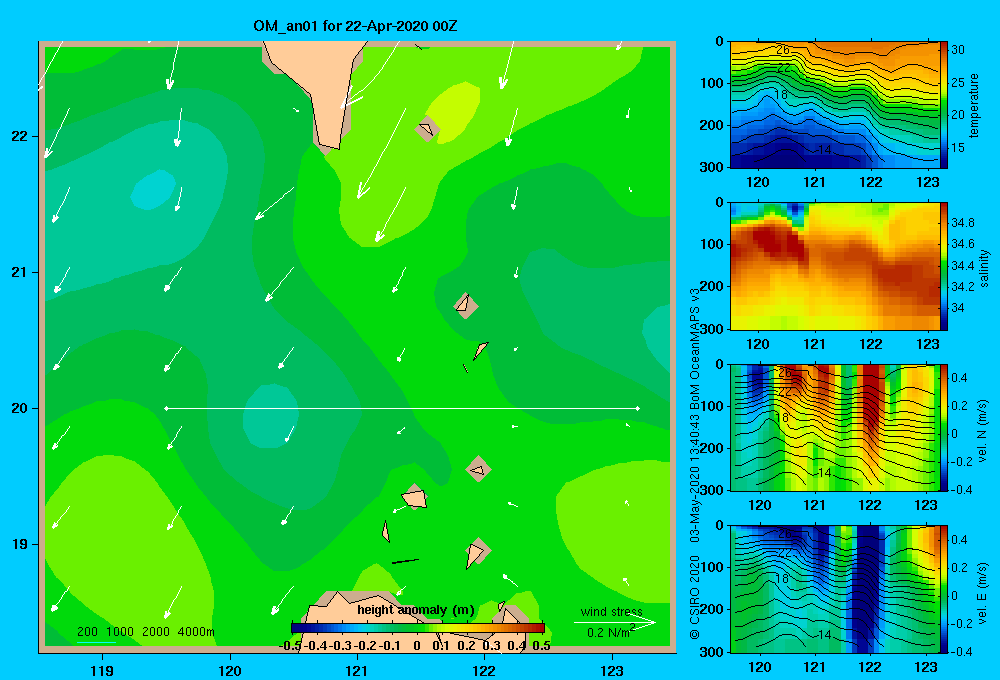Click the plot title OM_an01 for 22-Apr-2020 00Z

[x=355, y=26]
